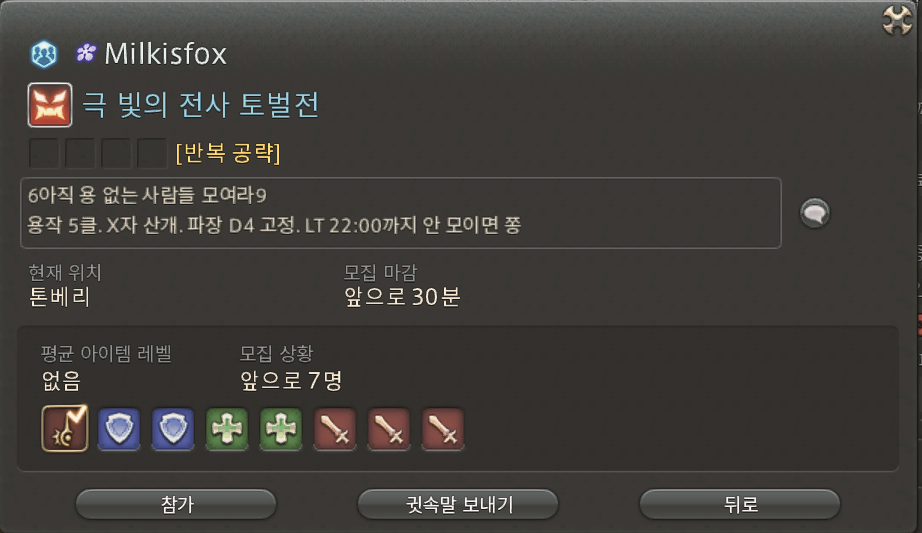Select the leftmost green healer cross slot
The width and height of the screenshot is (922, 533).
227,429
